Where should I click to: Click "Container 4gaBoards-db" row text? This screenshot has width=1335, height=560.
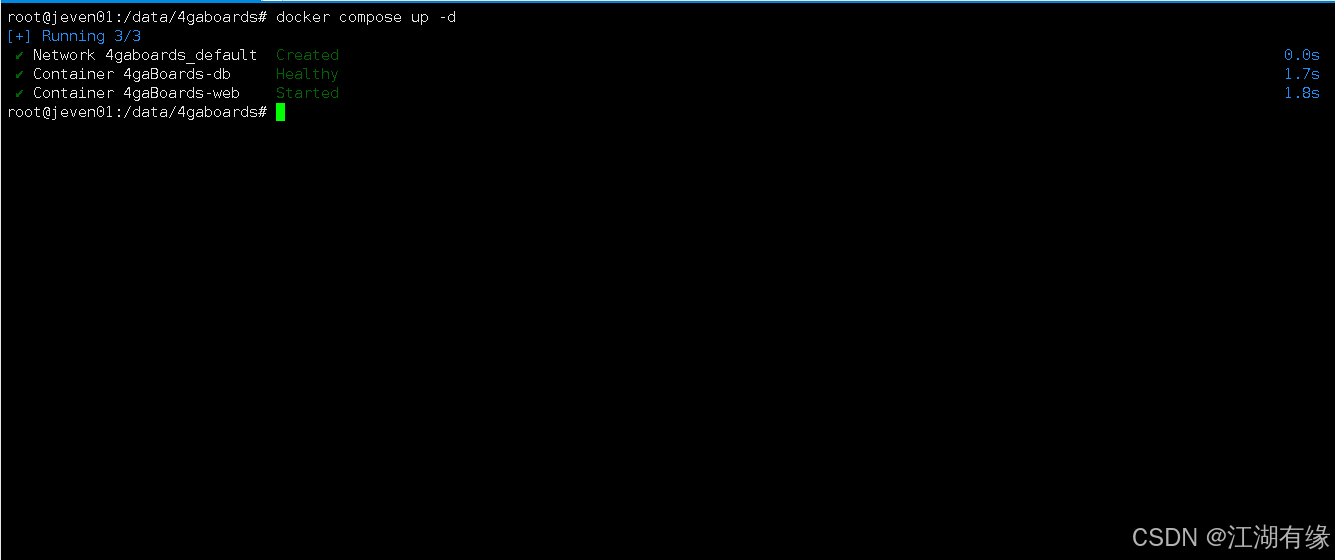click(132, 74)
